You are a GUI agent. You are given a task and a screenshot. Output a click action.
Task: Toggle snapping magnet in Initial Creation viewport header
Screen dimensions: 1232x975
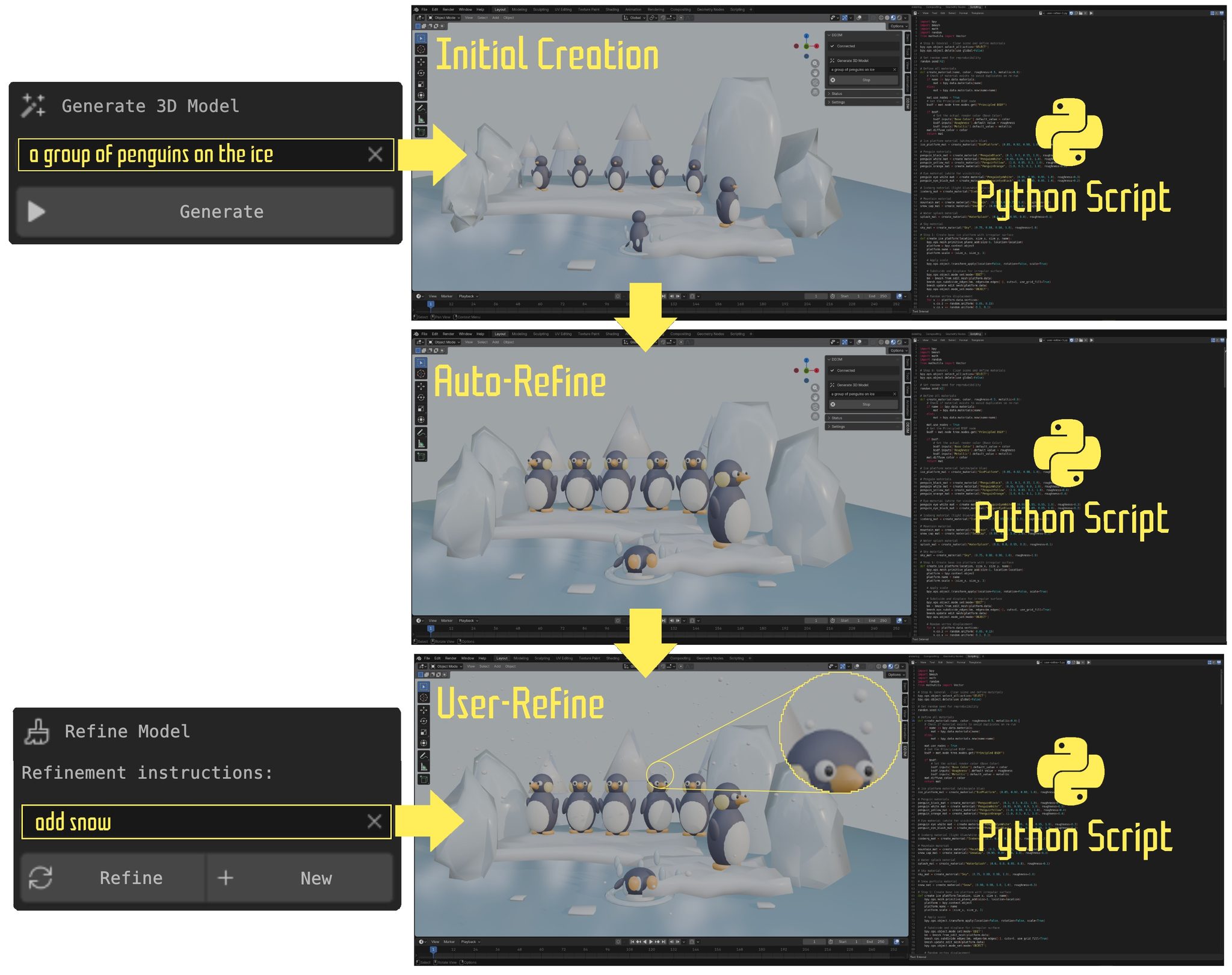point(663,17)
